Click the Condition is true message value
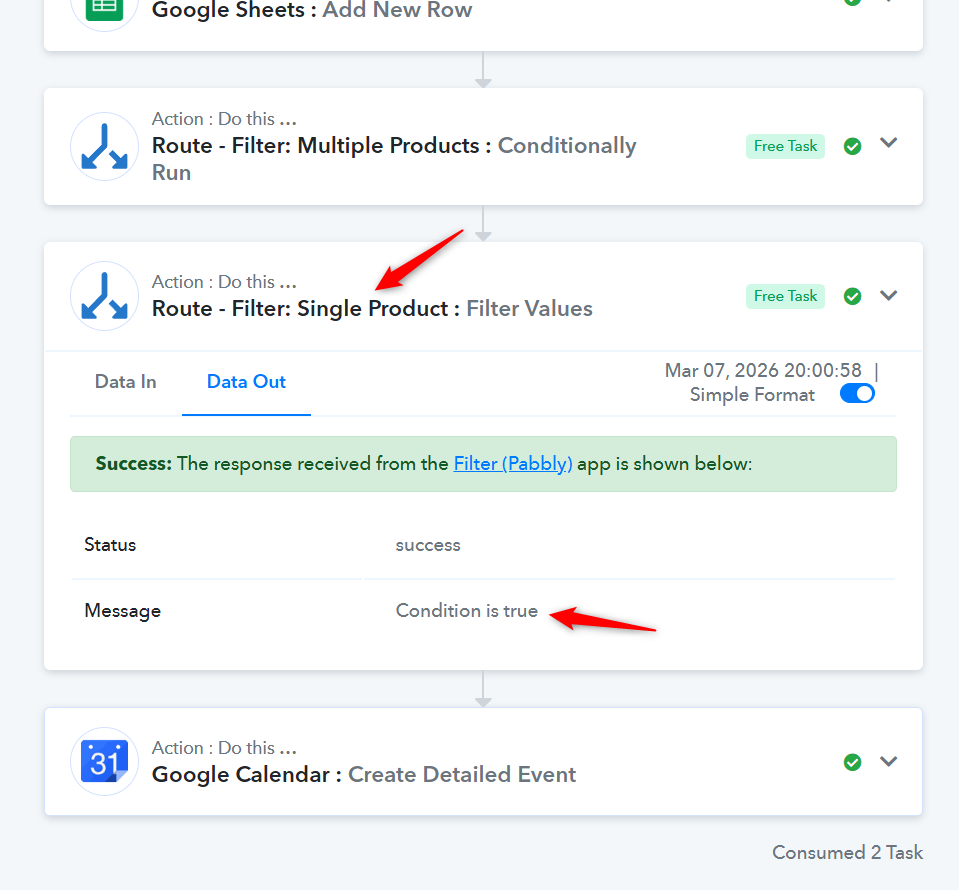959x890 pixels. point(466,610)
